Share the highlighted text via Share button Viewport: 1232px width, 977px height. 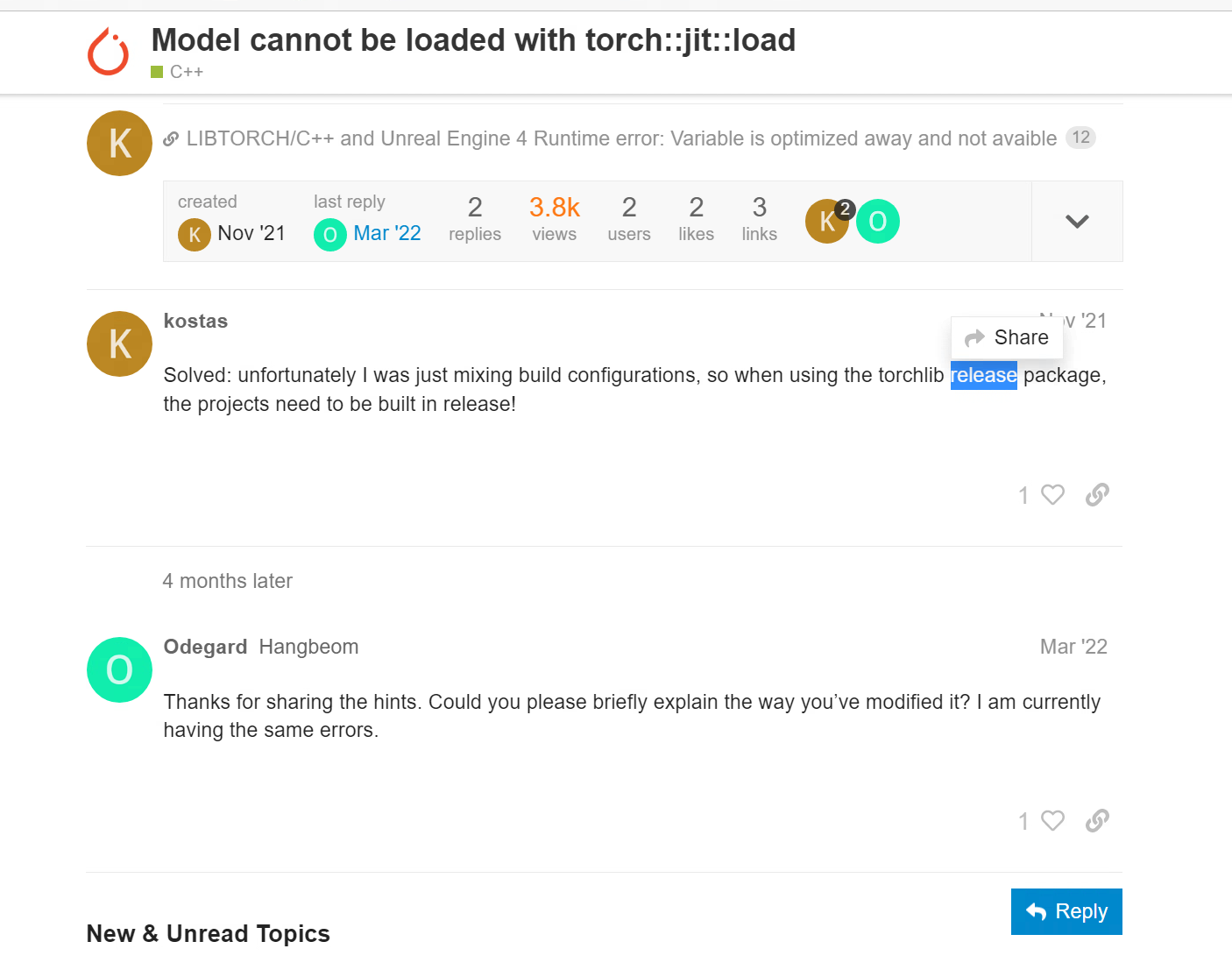tap(1006, 337)
